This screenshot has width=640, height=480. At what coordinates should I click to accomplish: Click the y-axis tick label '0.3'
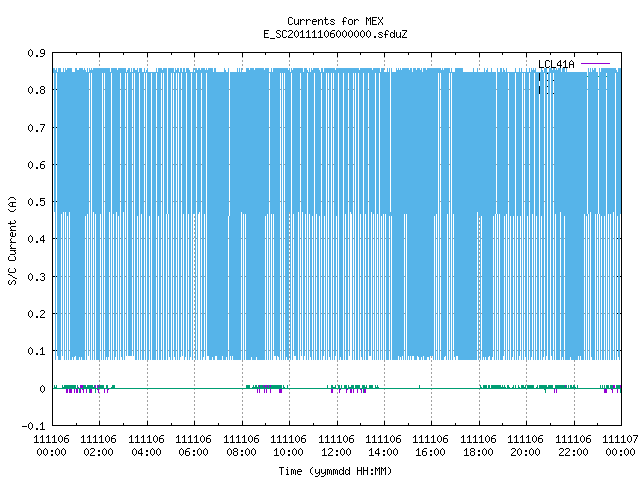click(x=37, y=277)
